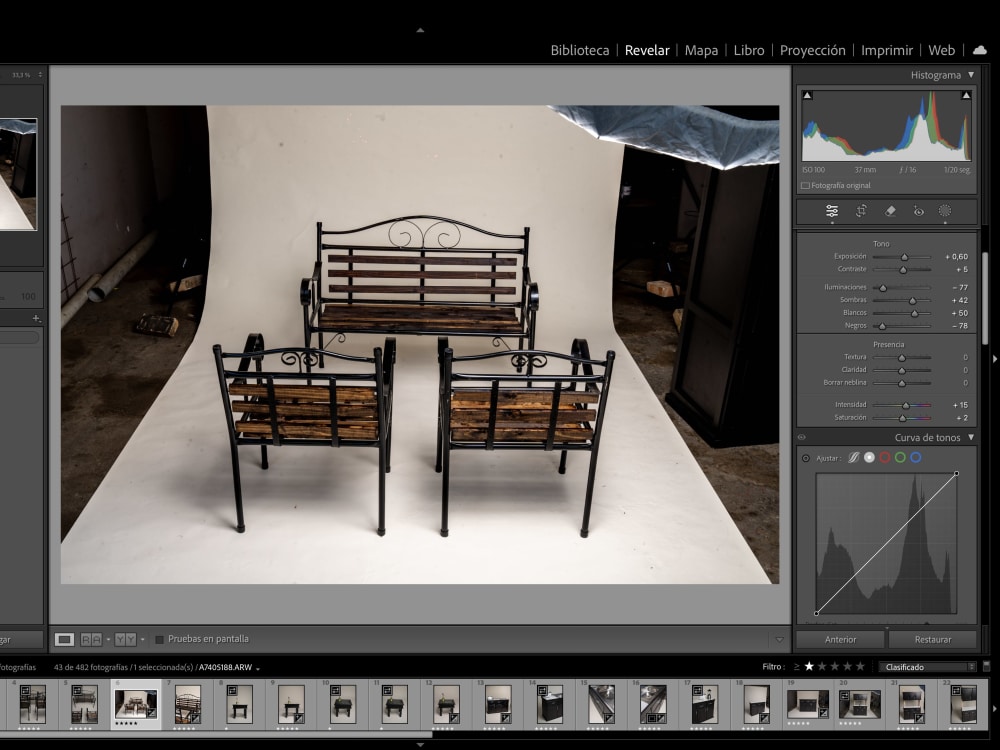Filter by one star rating

[x=809, y=666]
